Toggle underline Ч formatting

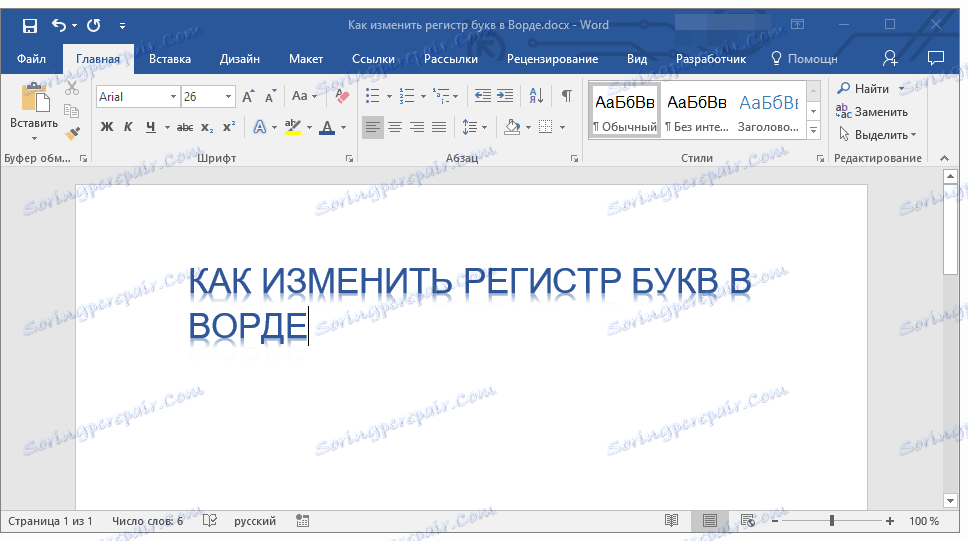pyautogui.click(x=151, y=127)
